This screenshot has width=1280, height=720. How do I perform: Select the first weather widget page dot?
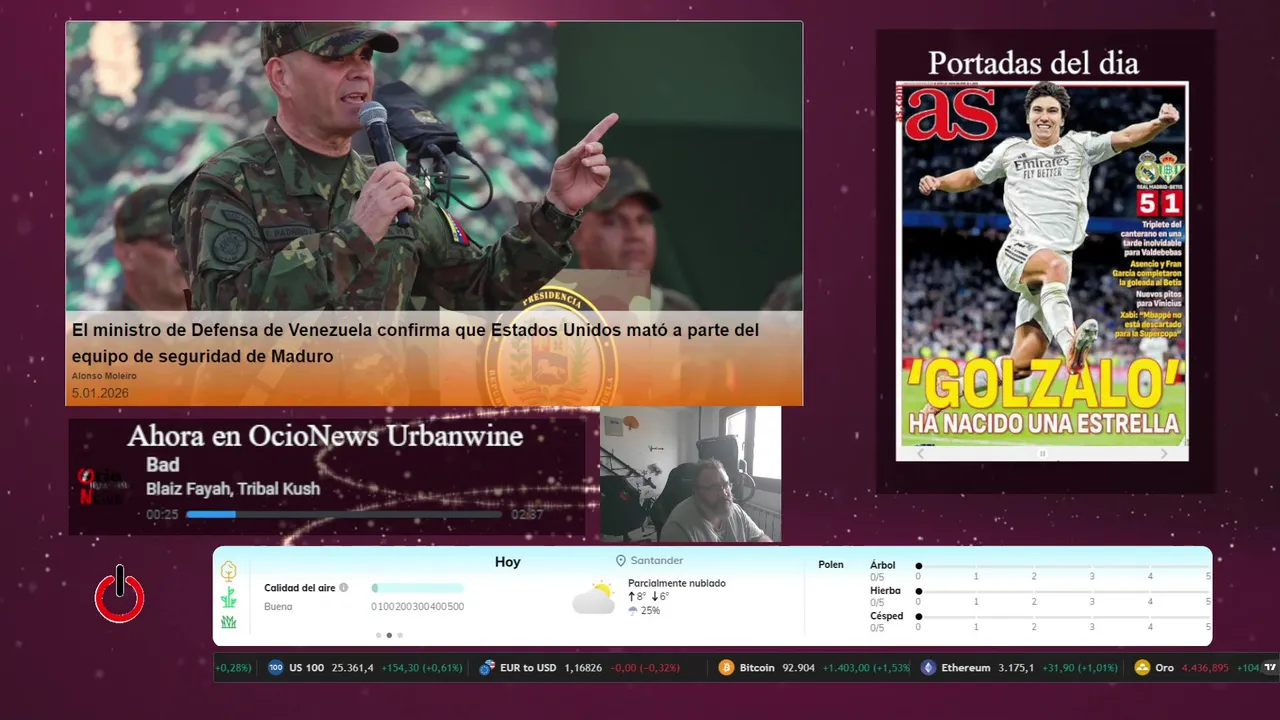click(x=378, y=635)
